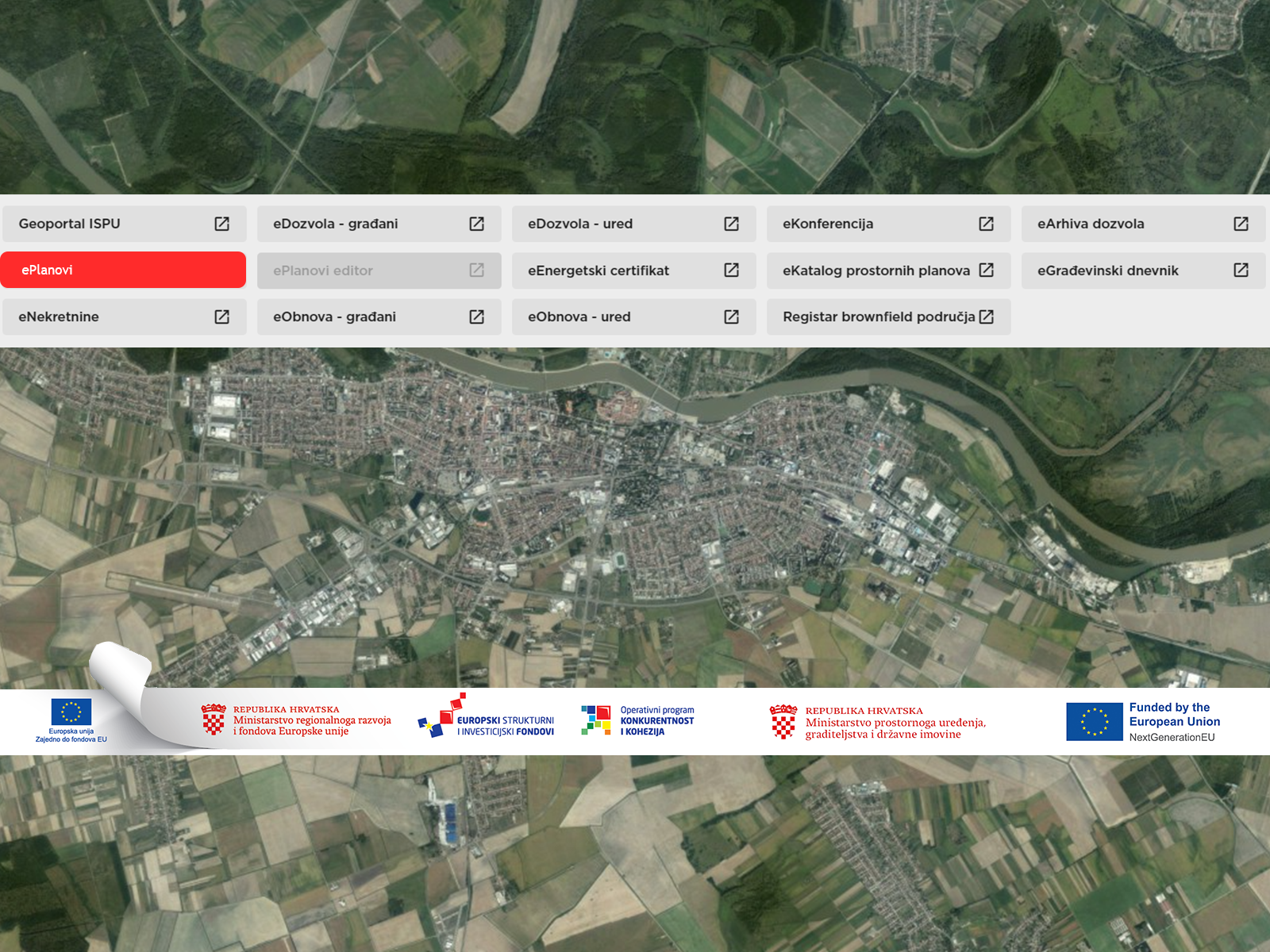Screen dimensions: 1270x952
Task: Open eNekretnine with its external link icon
Action: 223,317
